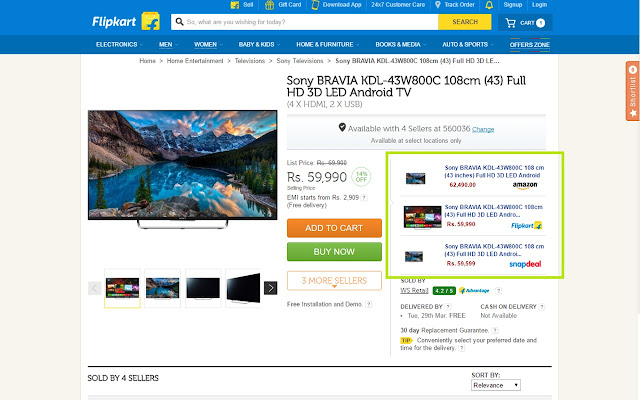Click help icon beside Delivered By
Image resolution: width=640 pixels, height=400 pixels.
point(448,307)
